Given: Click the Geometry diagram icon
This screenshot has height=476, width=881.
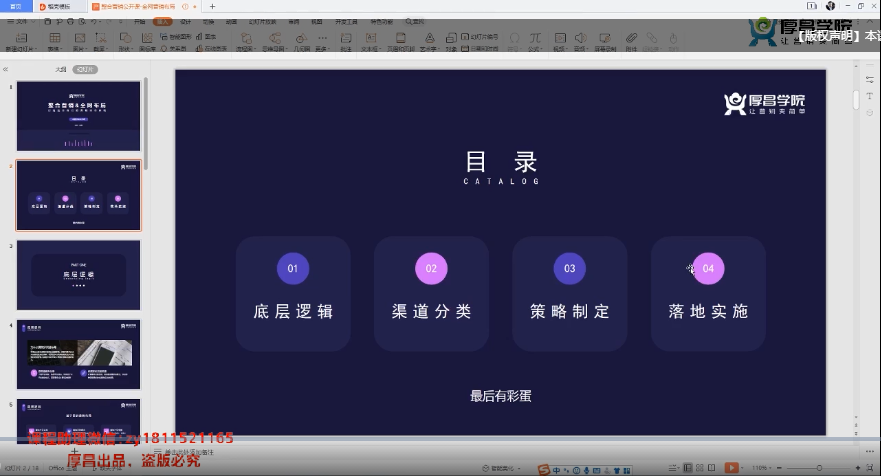Looking at the screenshot, I should 301,39.
